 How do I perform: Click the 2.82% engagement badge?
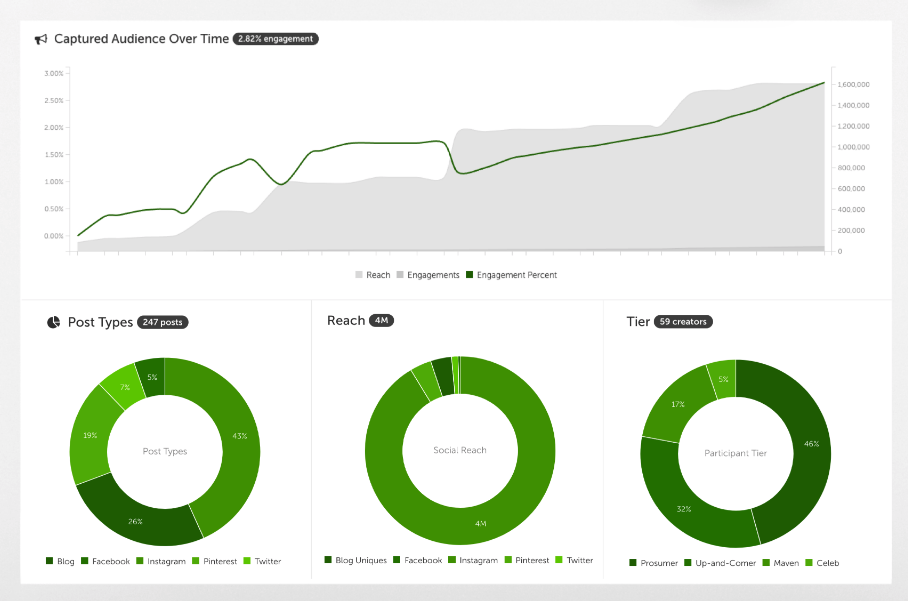pyautogui.click(x=275, y=39)
